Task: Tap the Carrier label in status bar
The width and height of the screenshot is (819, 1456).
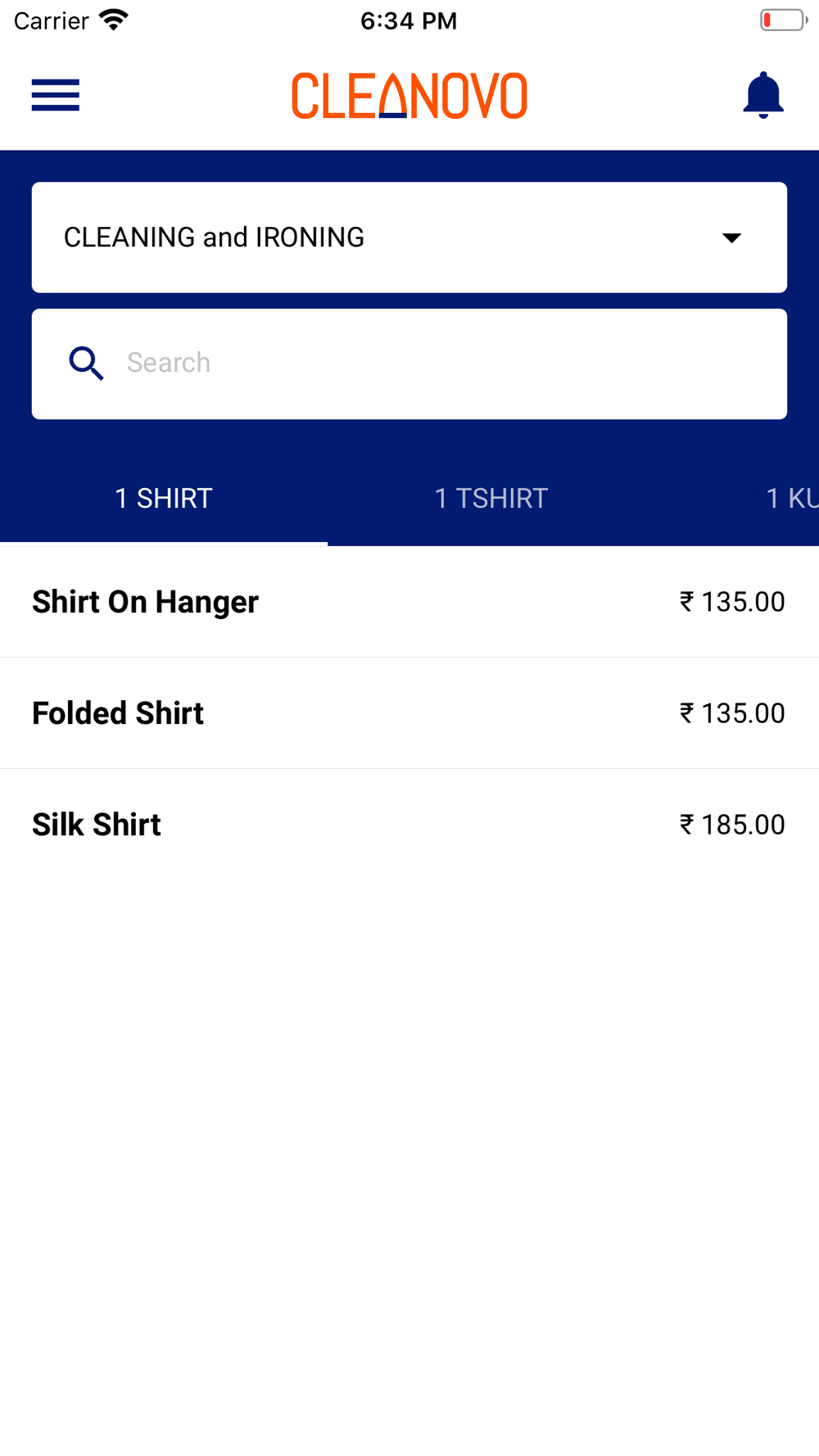Action: tap(51, 20)
